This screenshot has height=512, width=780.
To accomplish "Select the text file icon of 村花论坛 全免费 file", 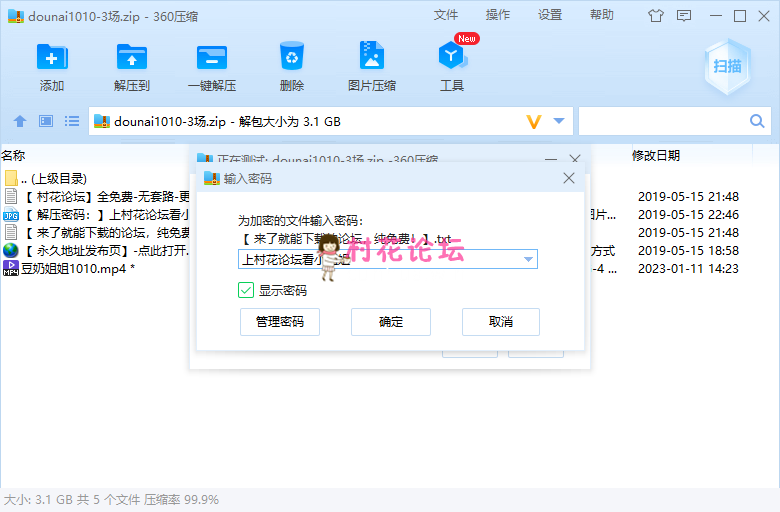I will point(11,196).
